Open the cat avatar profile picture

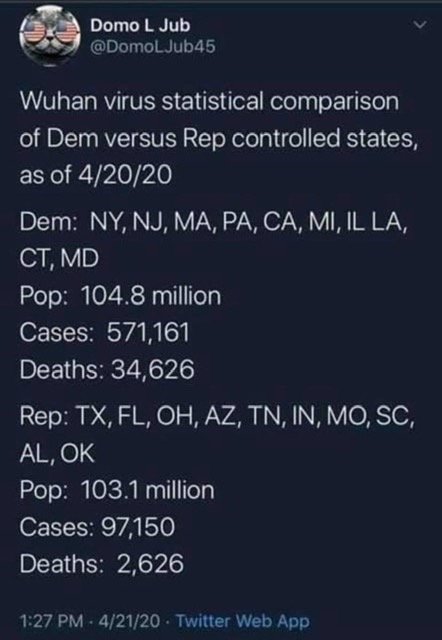pyautogui.click(x=49, y=35)
